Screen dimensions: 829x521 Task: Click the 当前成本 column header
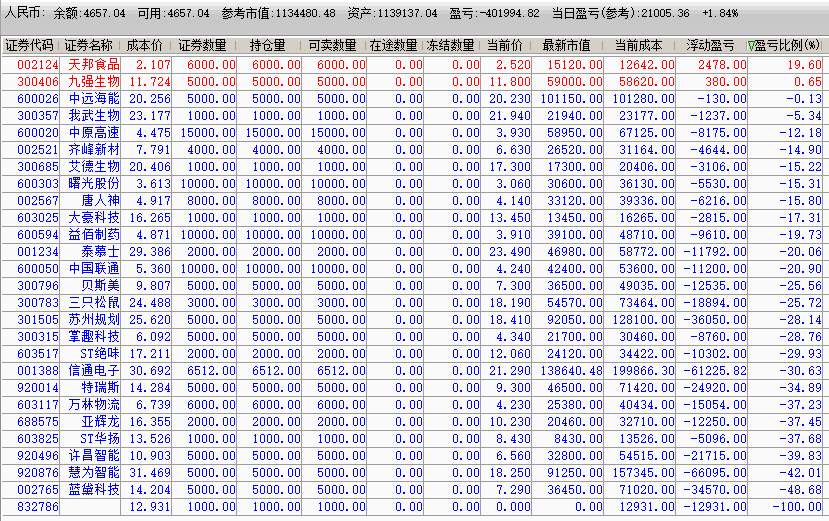[x=638, y=45]
